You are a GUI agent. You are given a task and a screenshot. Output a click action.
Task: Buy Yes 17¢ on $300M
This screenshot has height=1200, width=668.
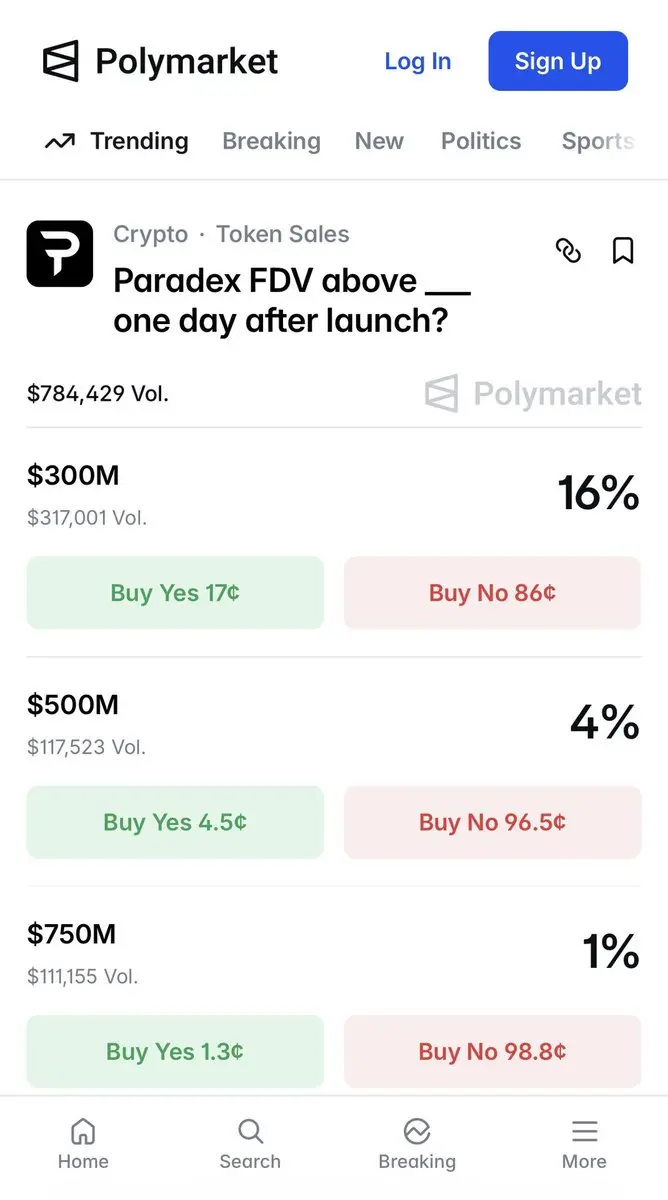(175, 593)
